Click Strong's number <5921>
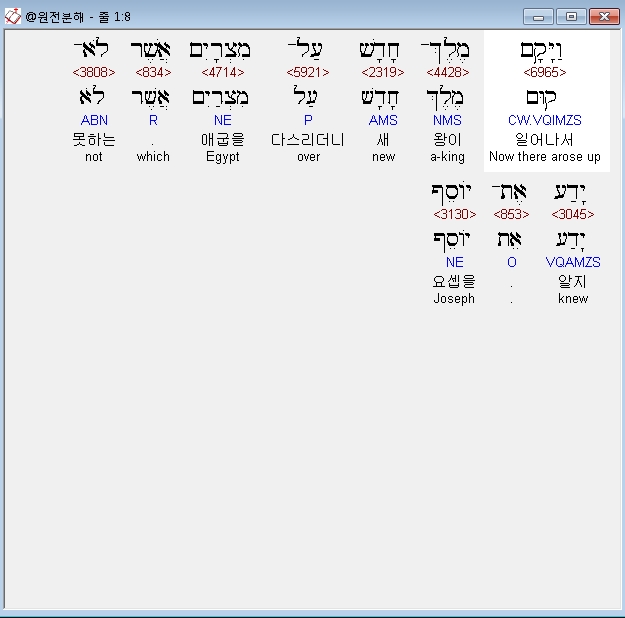 (308, 72)
